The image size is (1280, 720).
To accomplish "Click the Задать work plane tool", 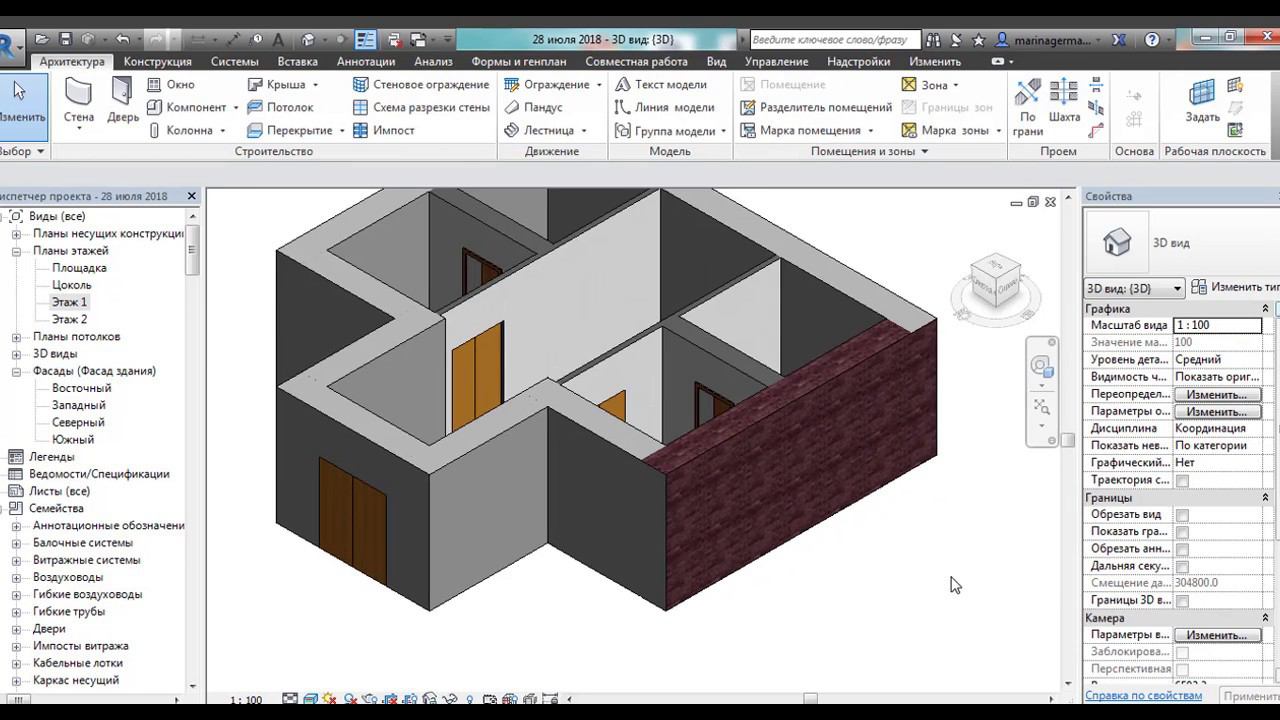I will [x=1202, y=102].
